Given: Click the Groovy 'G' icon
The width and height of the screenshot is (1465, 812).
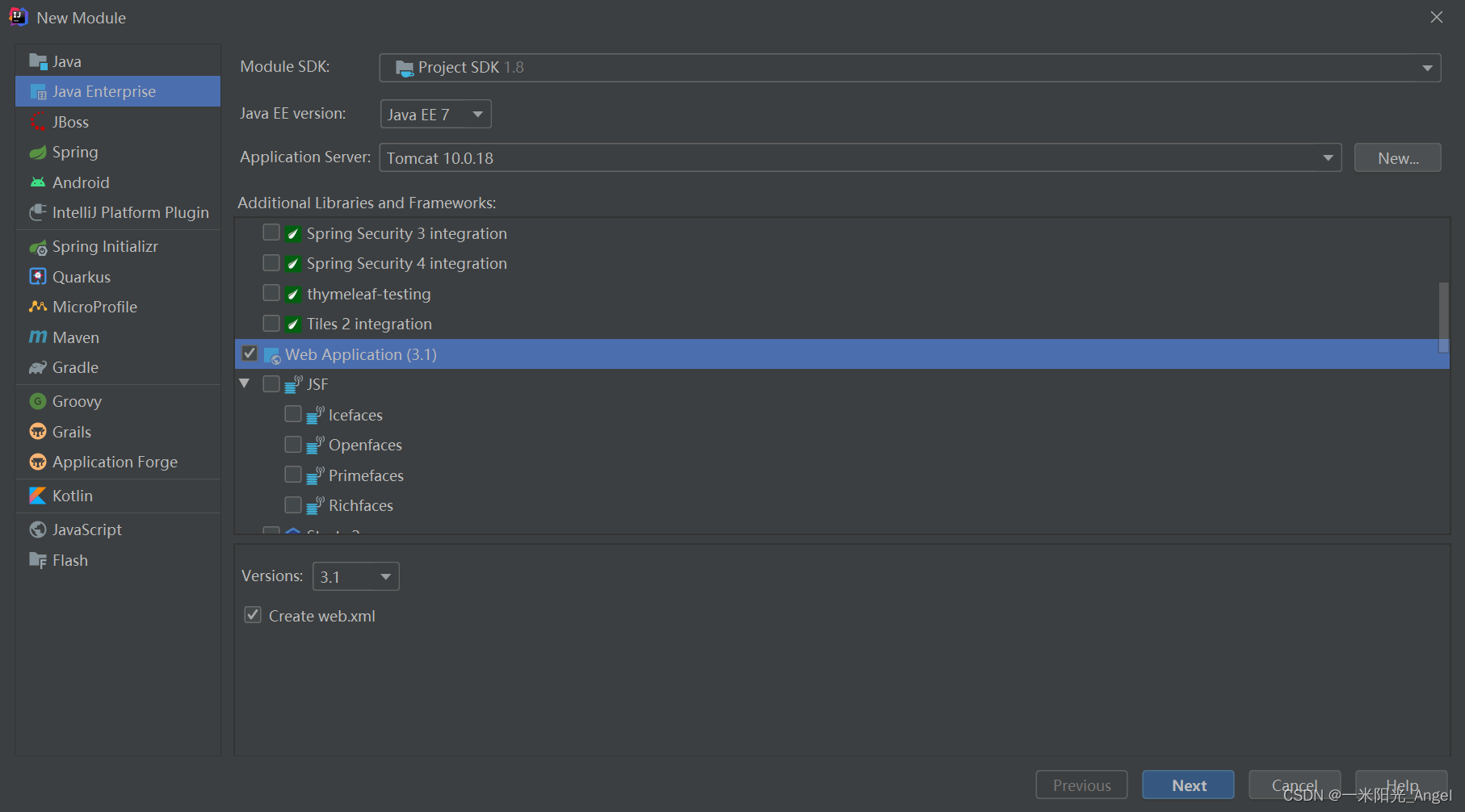Looking at the screenshot, I should (x=38, y=401).
